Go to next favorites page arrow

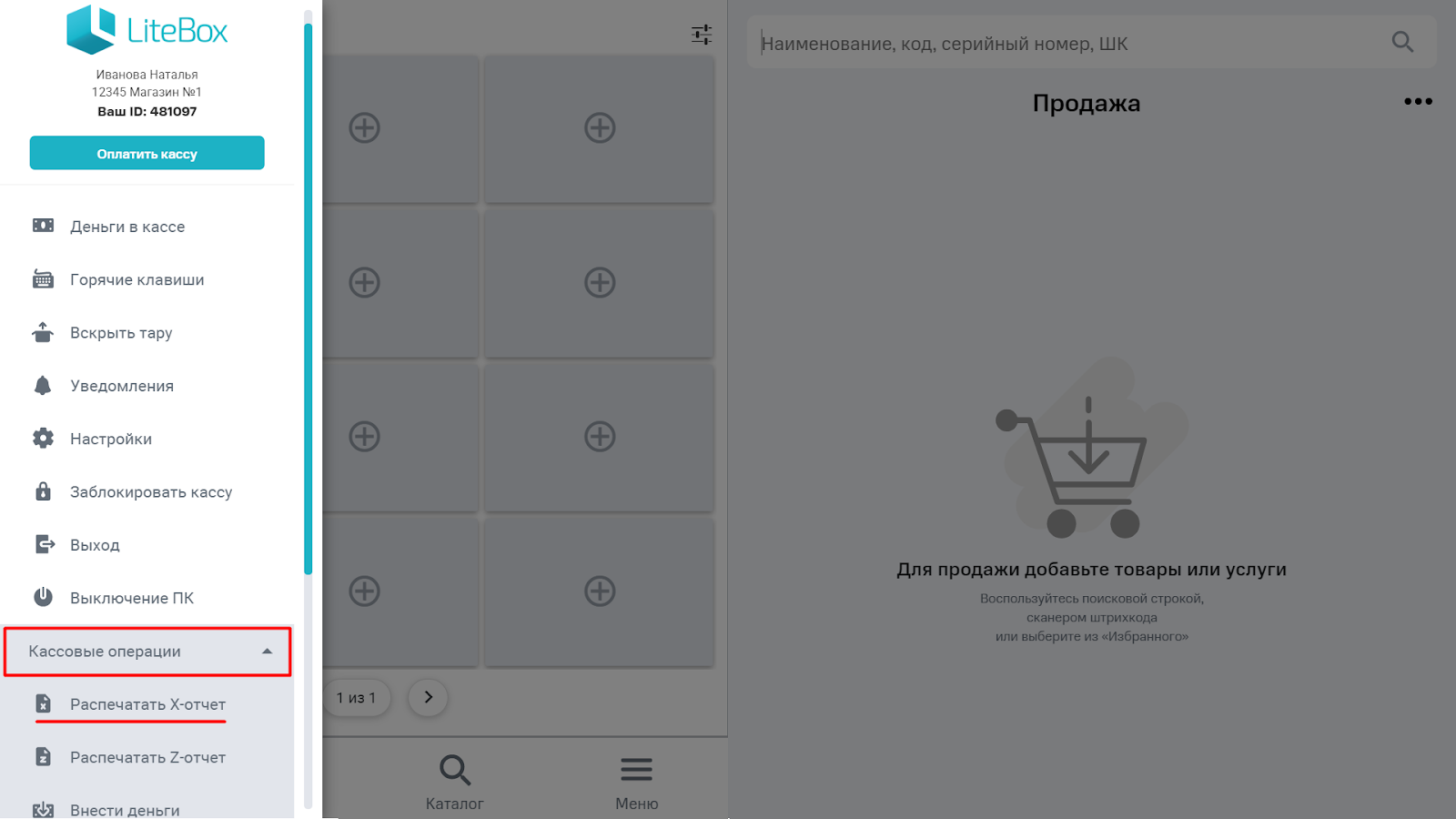428,697
